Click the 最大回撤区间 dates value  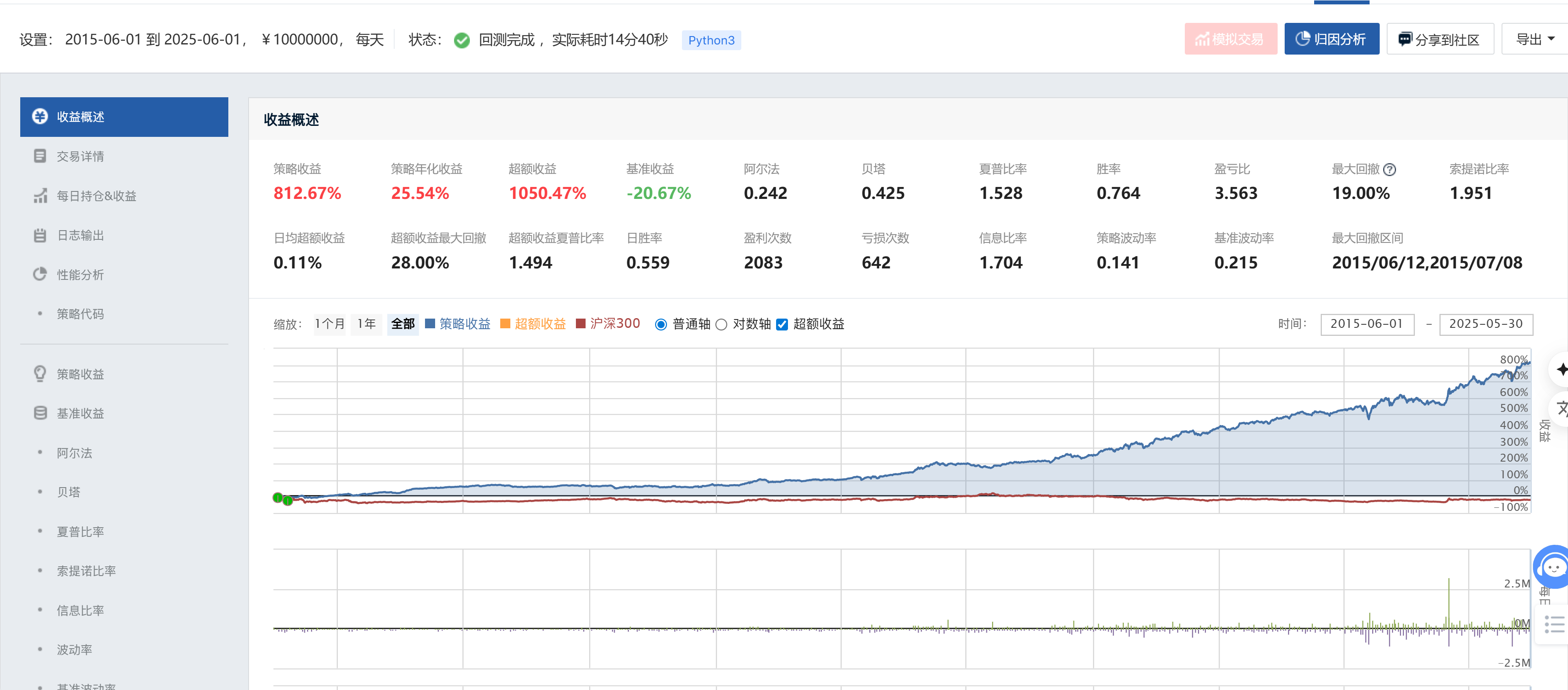tap(1427, 263)
